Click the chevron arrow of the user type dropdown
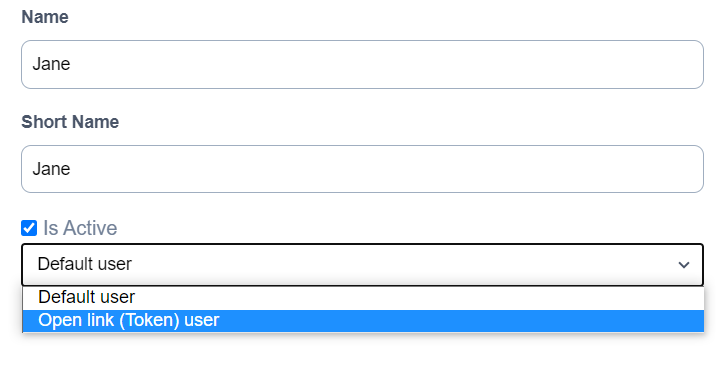The width and height of the screenshot is (717, 367). [684, 265]
